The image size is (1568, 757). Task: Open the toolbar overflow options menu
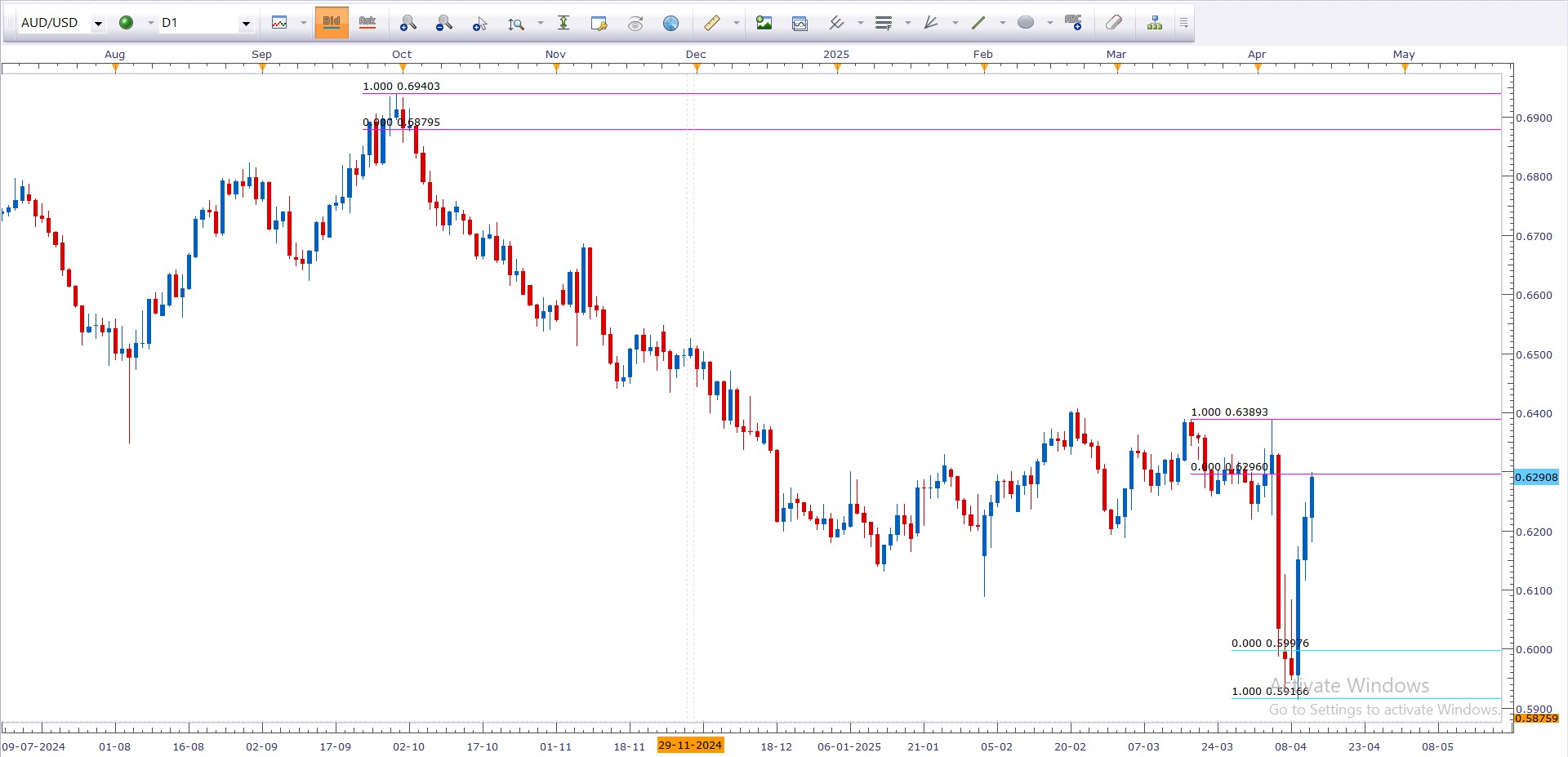[1183, 23]
